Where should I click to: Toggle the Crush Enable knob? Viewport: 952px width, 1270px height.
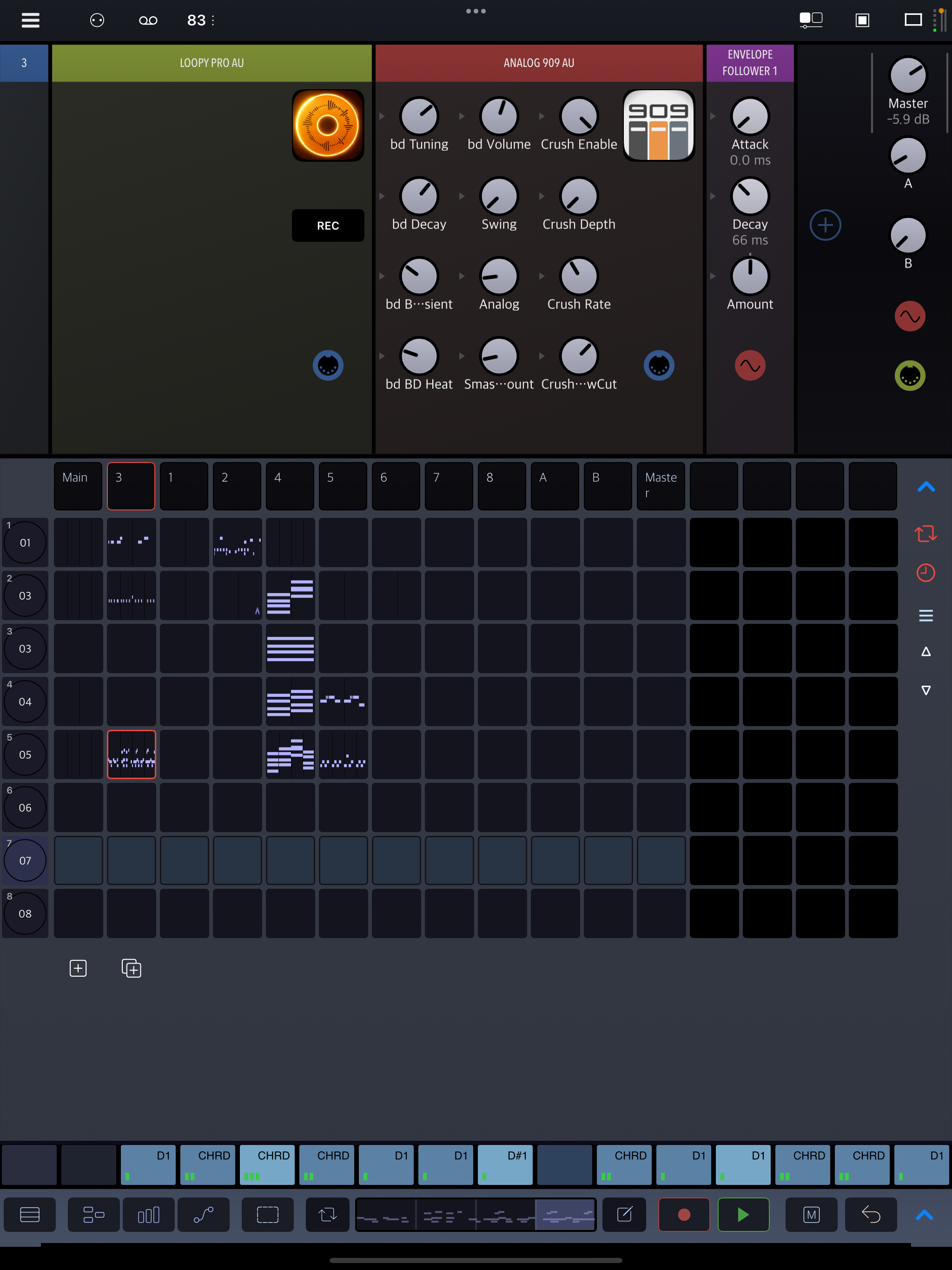579,116
